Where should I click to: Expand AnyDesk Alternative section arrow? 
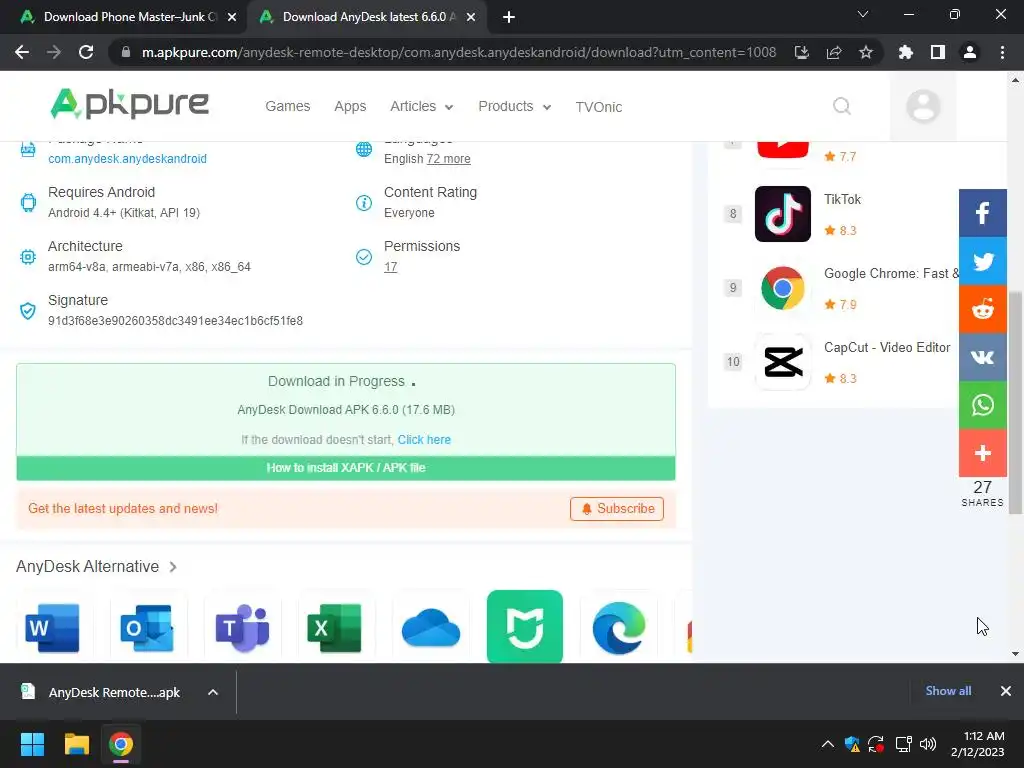tap(173, 566)
